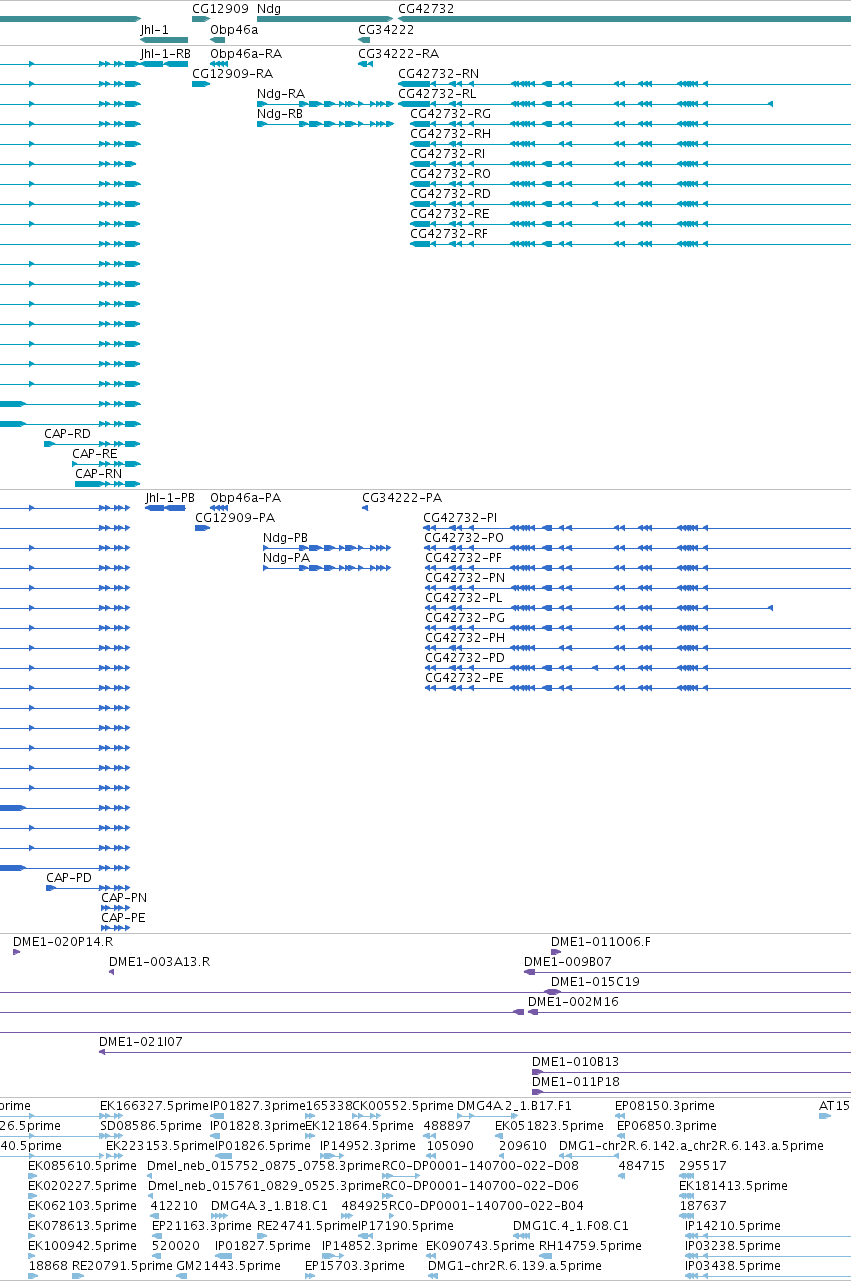Open protein CG42732-PI
The image size is (851, 1281).
[461, 518]
